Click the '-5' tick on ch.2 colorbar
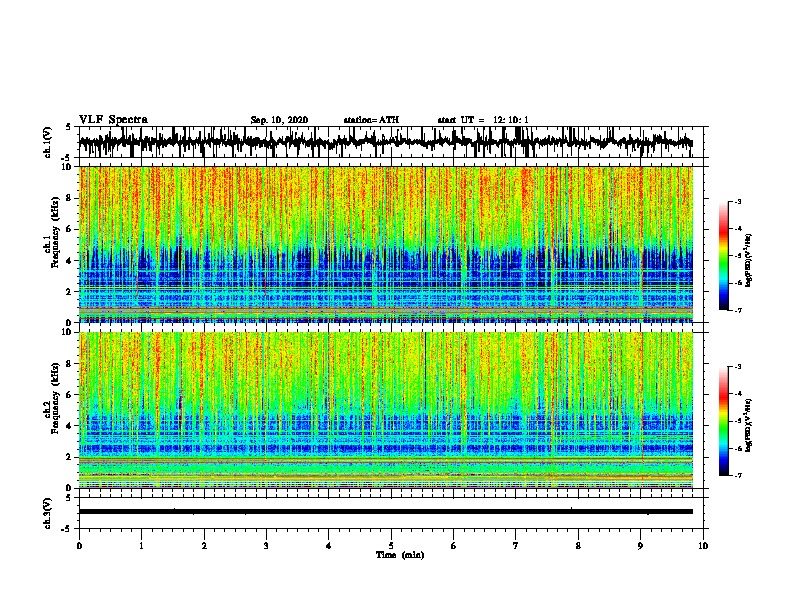This screenshot has width=792, height=612. coord(737,421)
